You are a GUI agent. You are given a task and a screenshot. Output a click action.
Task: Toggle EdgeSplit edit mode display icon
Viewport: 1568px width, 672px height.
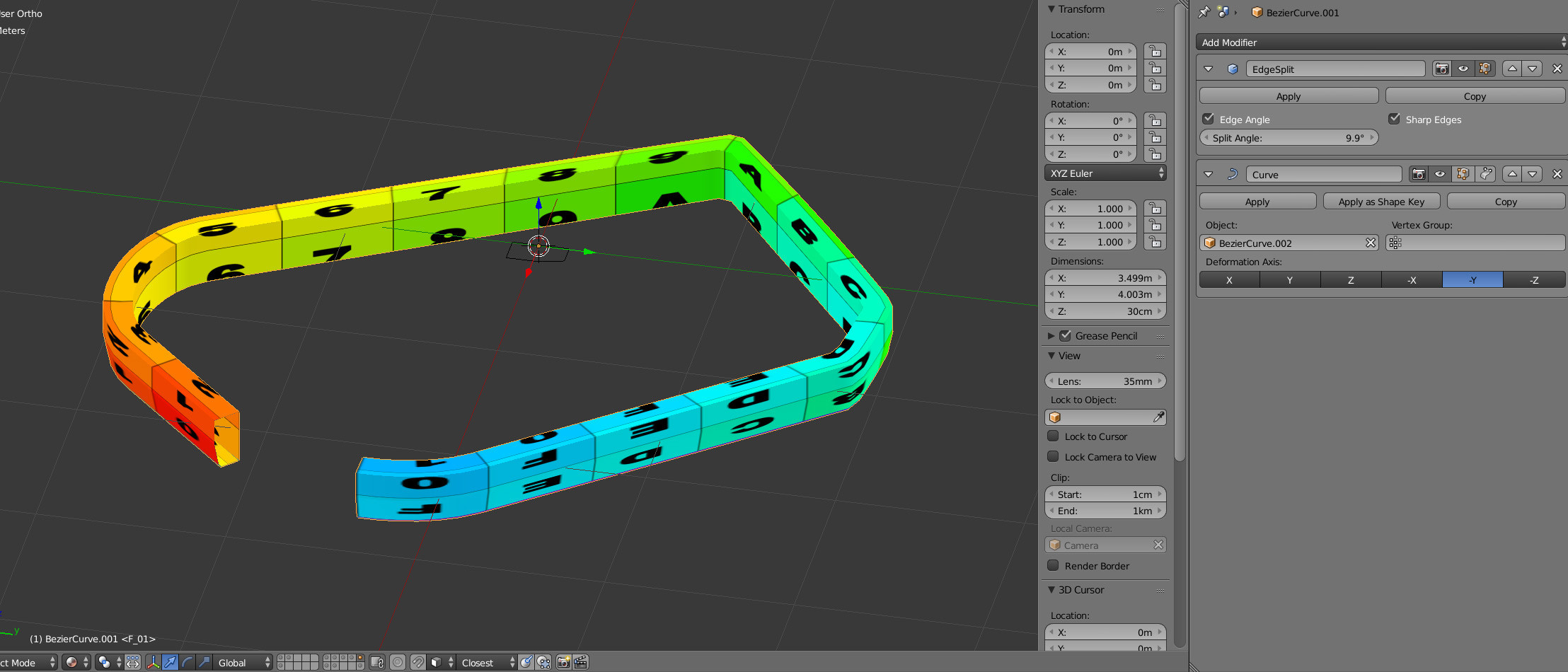[1485, 69]
